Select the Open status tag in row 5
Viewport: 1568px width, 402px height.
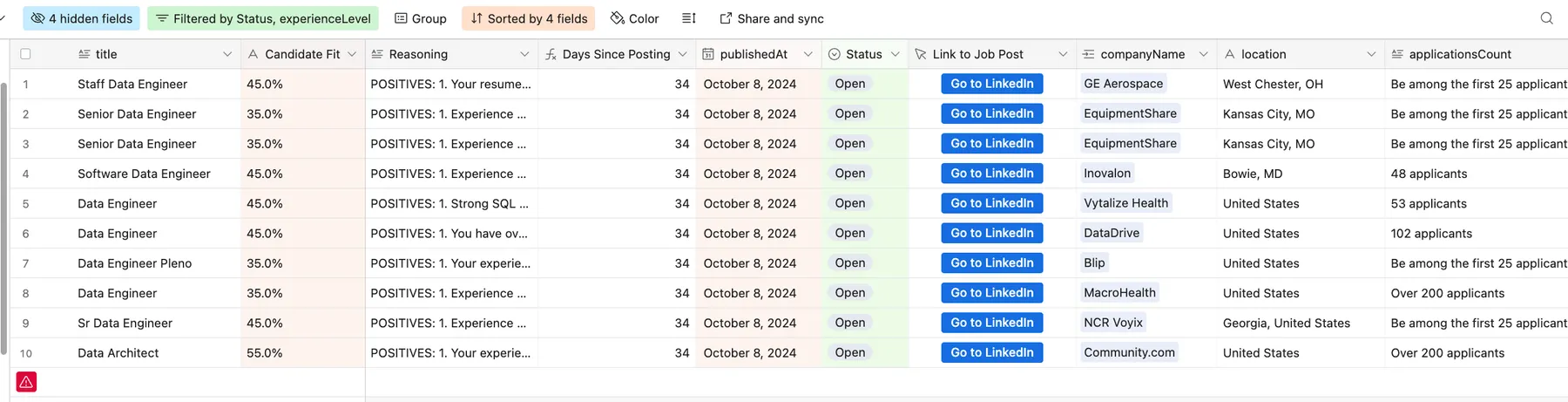(850, 203)
